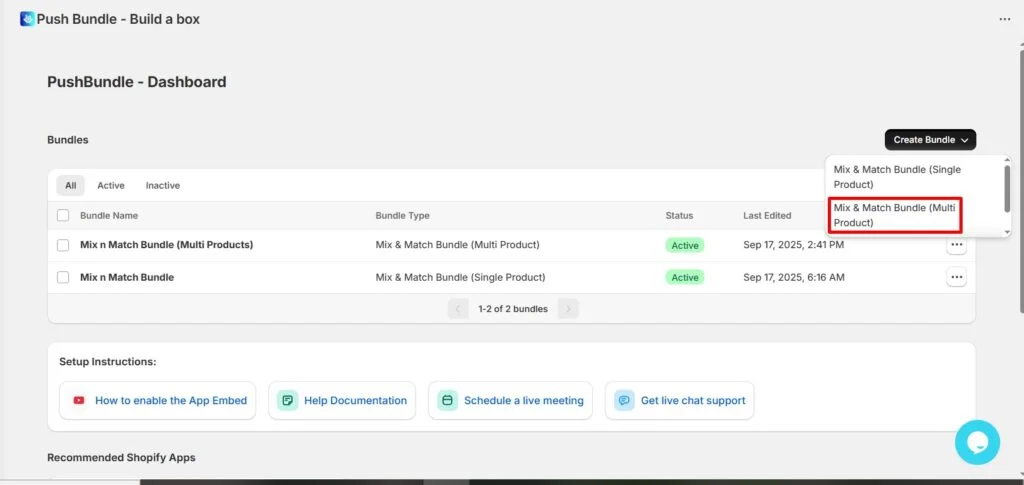This screenshot has width=1024, height=485.
Task: Go to previous page of bundles
Action: (458, 309)
